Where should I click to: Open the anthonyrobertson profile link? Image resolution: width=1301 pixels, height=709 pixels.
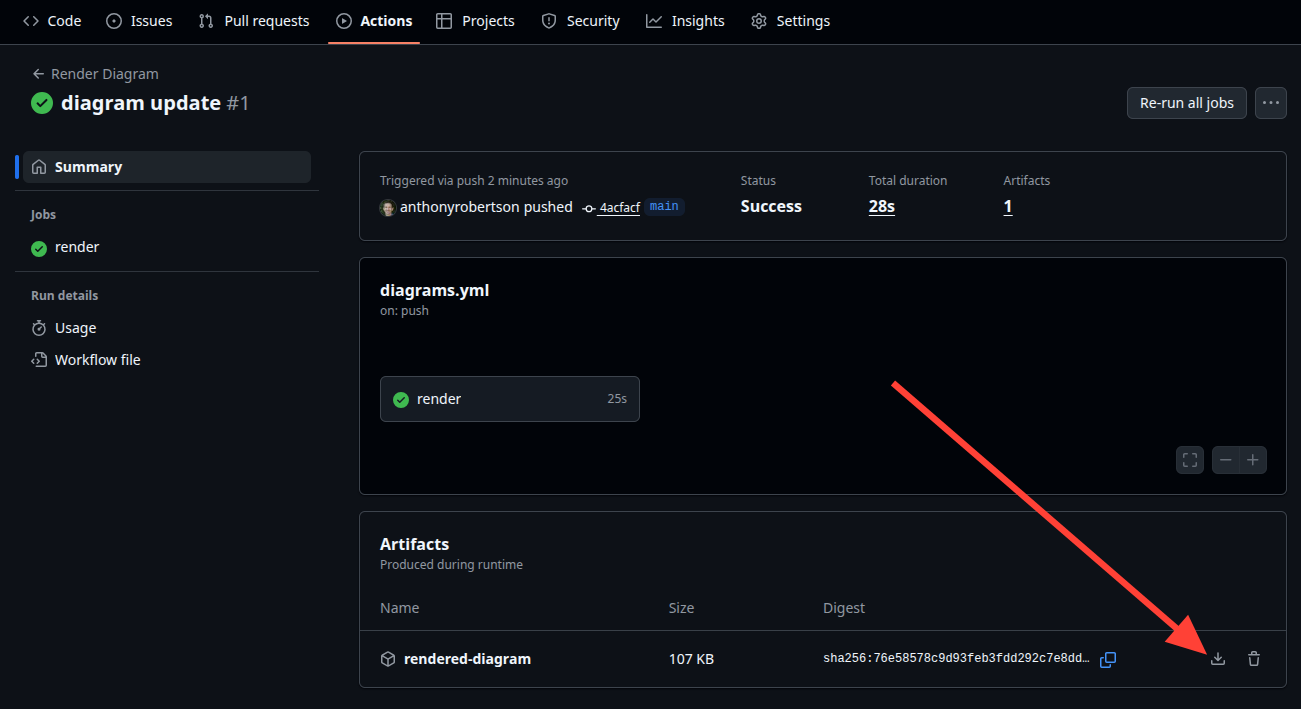pyautogui.click(x=459, y=207)
